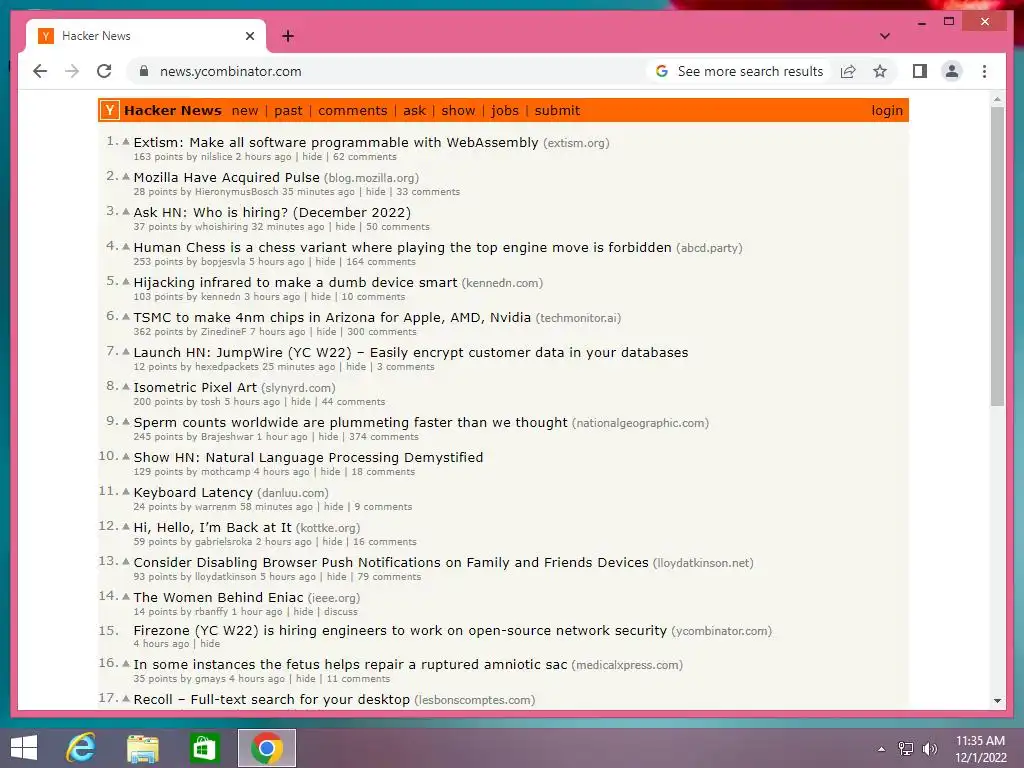Upvote the Mozilla Have Acquired Pulse story
This screenshot has width=1024, height=768.
pyautogui.click(x=126, y=176)
